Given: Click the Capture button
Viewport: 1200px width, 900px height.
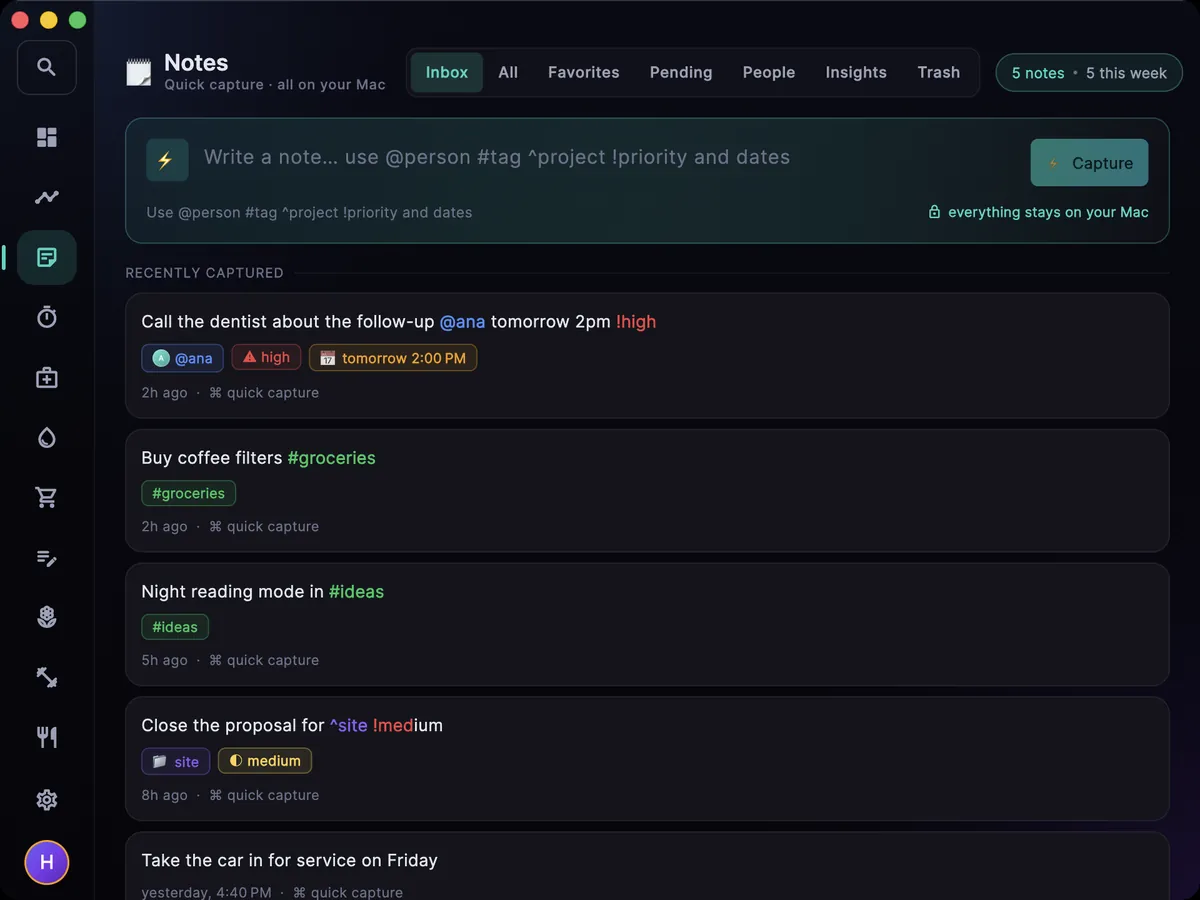Looking at the screenshot, I should click(x=1089, y=163).
